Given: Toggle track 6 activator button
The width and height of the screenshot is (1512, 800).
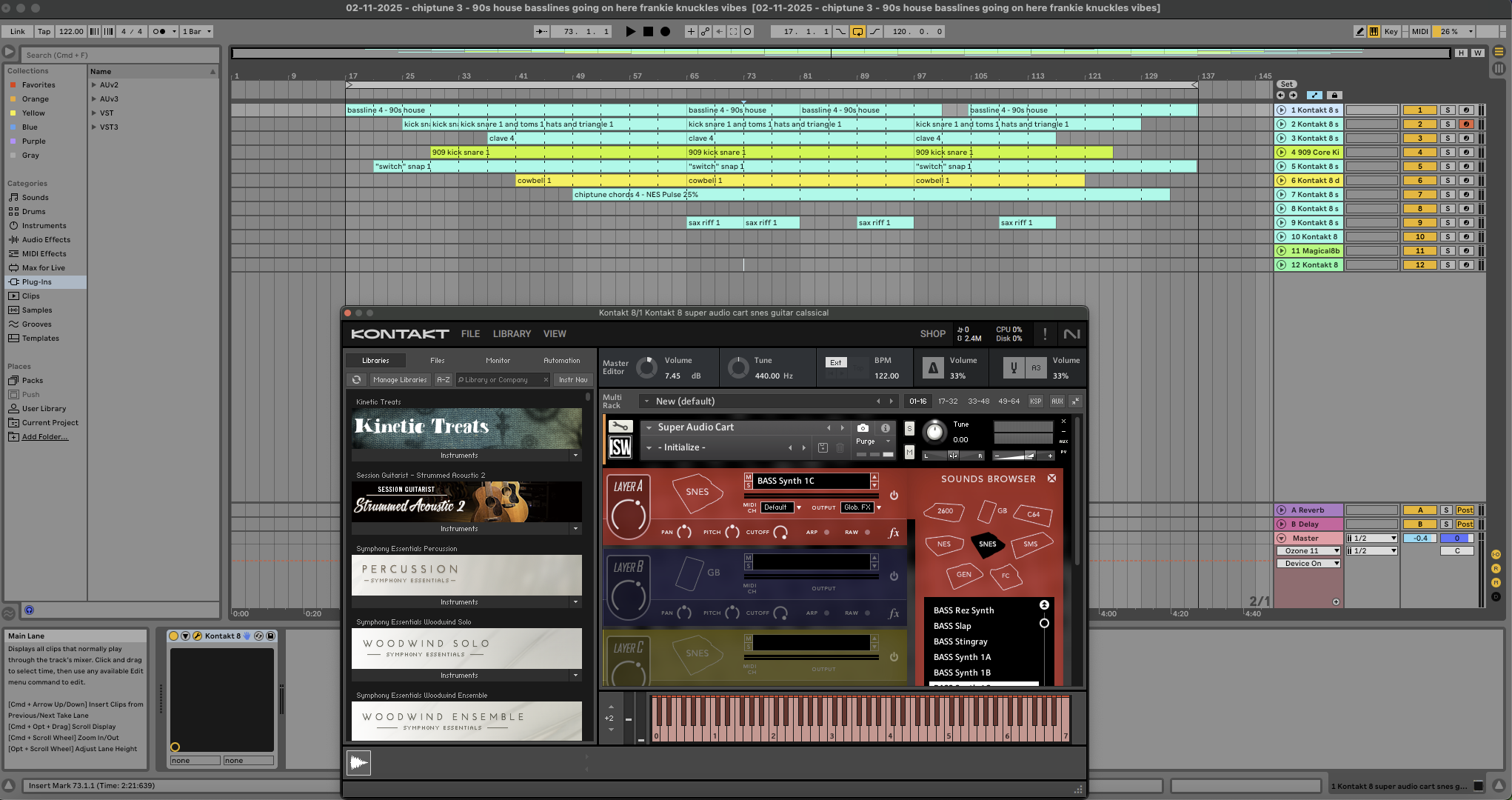Looking at the screenshot, I should click(1419, 180).
